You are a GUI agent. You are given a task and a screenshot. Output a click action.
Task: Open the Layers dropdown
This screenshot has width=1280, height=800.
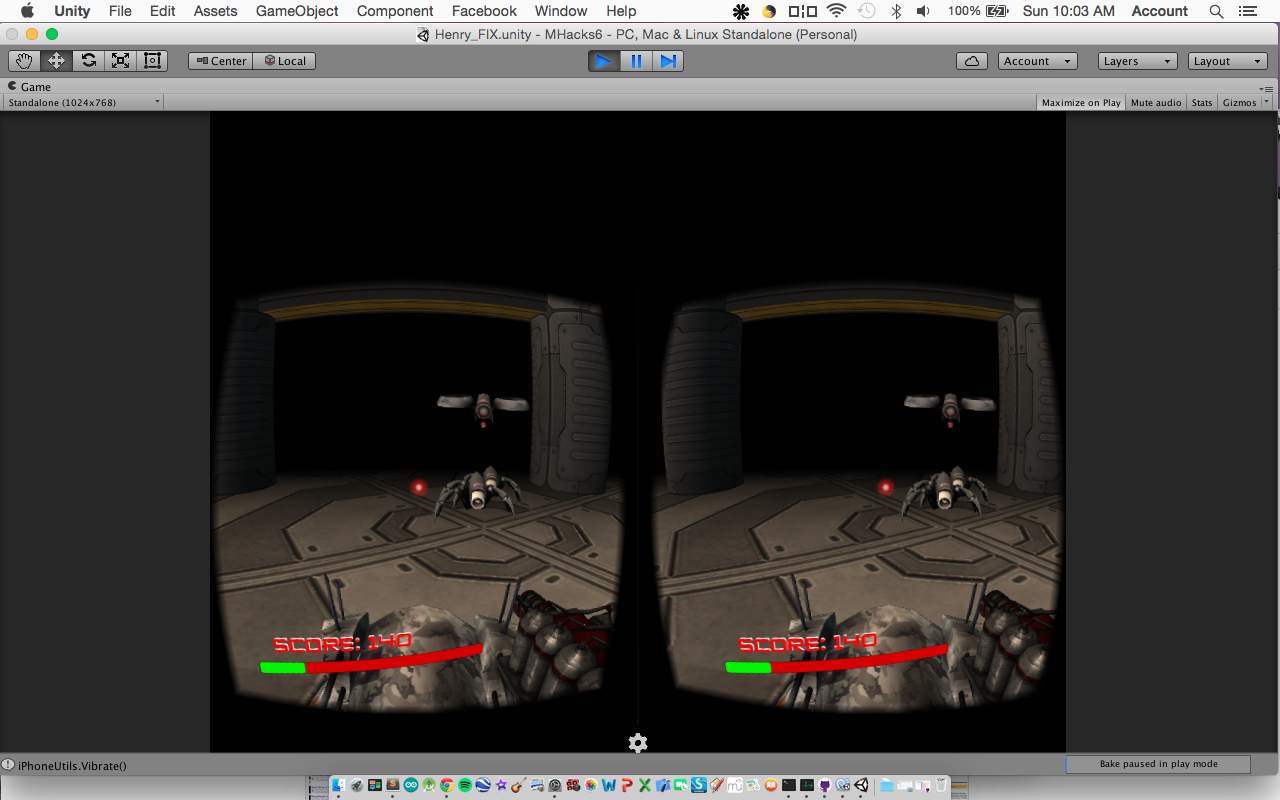[x=1137, y=61]
